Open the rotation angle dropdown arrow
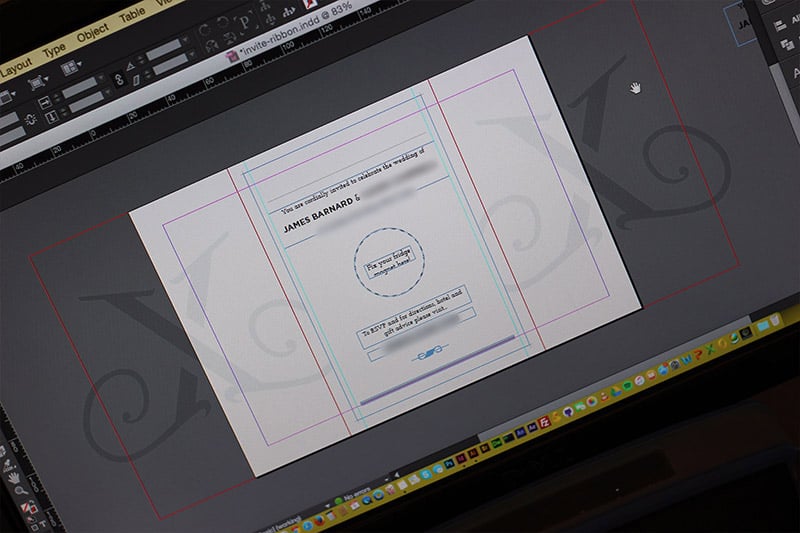 coord(186,40)
